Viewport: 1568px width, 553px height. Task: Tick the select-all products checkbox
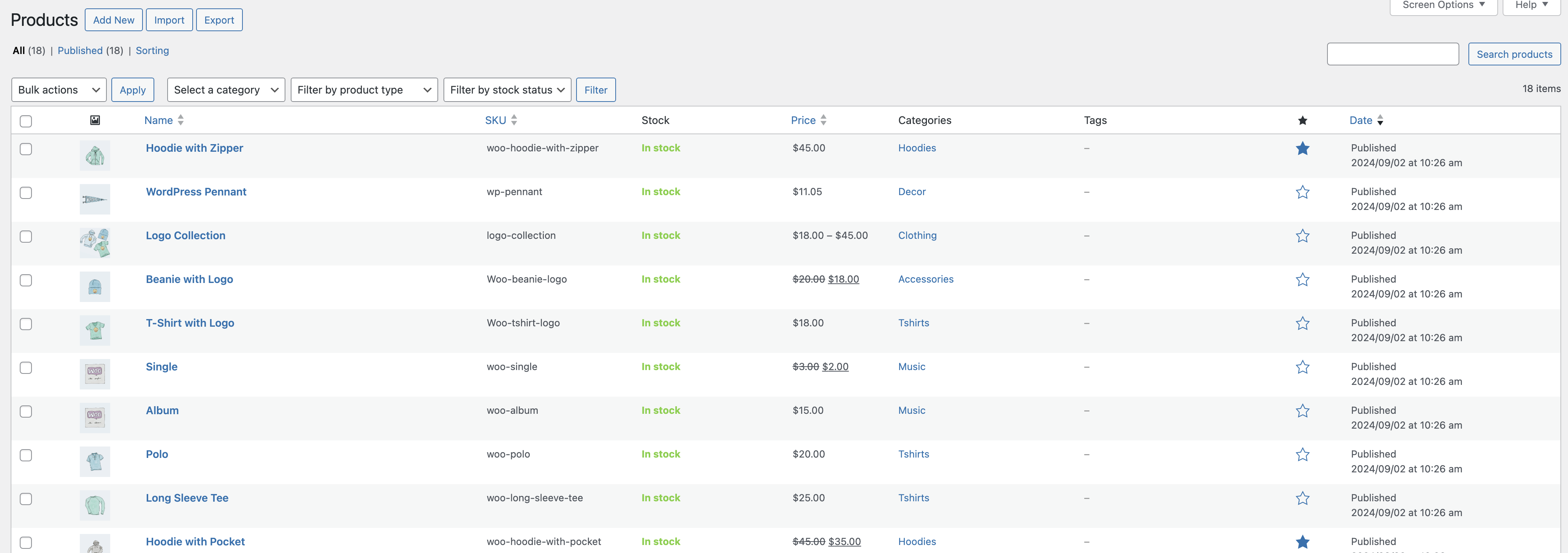pyautogui.click(x=25, y=121)
